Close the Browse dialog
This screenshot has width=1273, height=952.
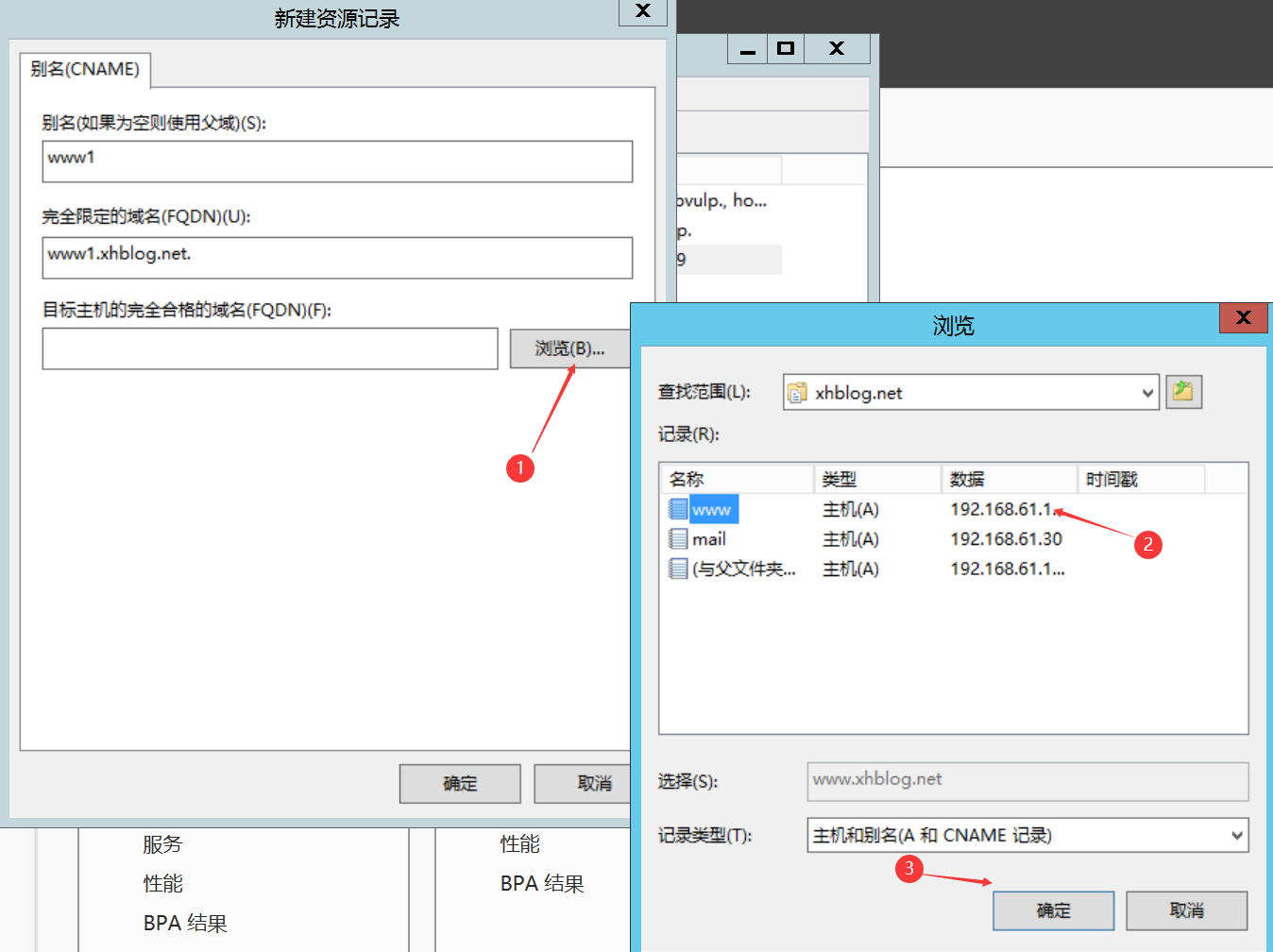(x=1243, y=317)
